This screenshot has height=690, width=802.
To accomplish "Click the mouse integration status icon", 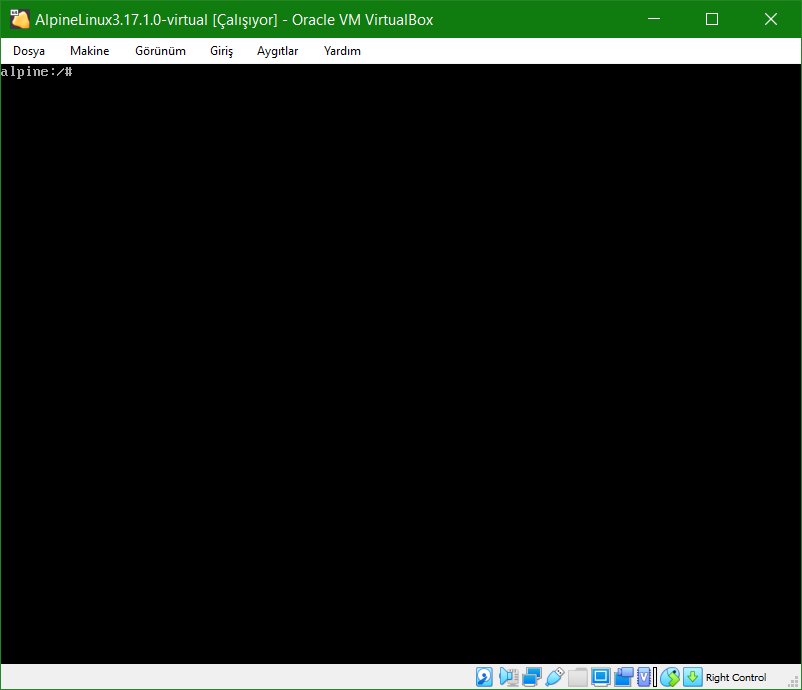I will pyautogui.click(x=670, y=677).
